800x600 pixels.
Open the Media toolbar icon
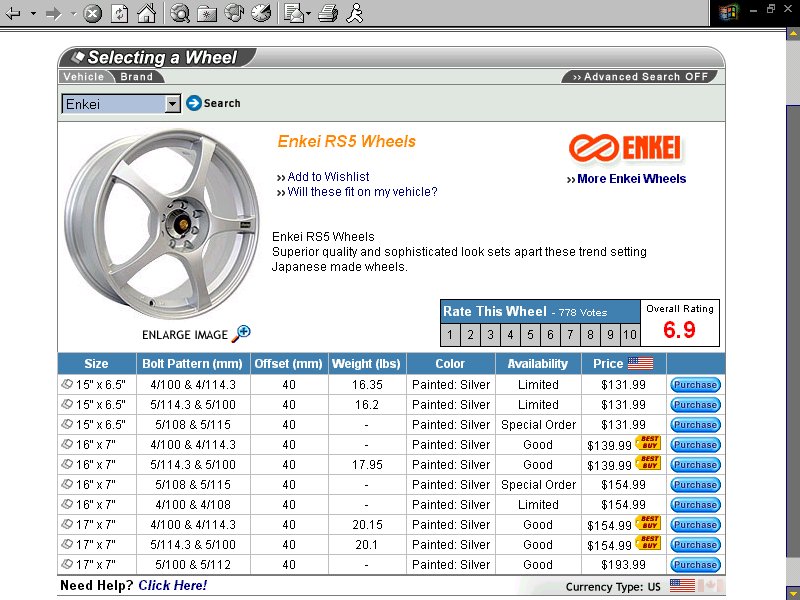234,13
